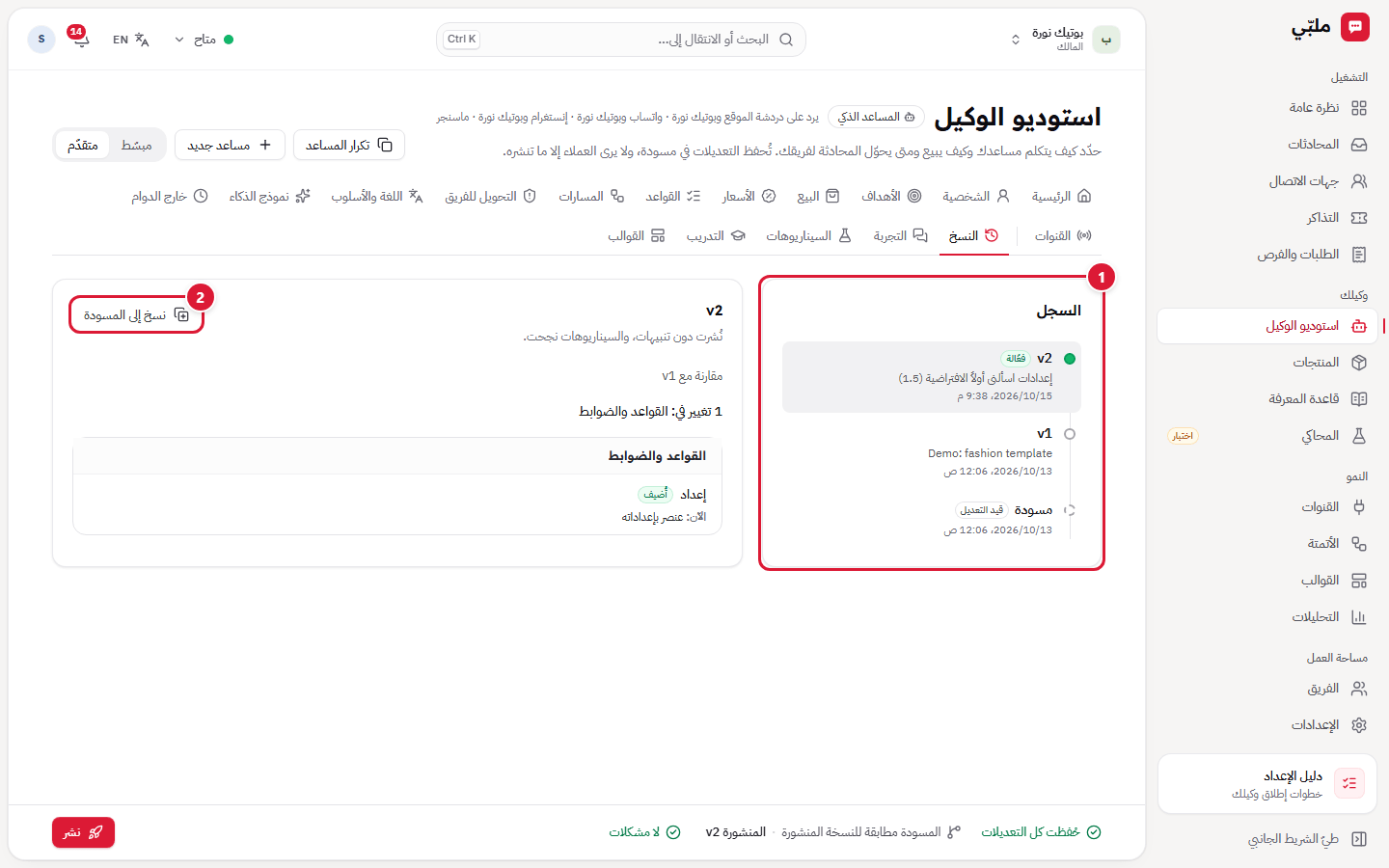Image resolution: width=1389 pixels, height=868 pixels.
Task: Click نسخ إلى المسودة button
Action: pos(136,315)
